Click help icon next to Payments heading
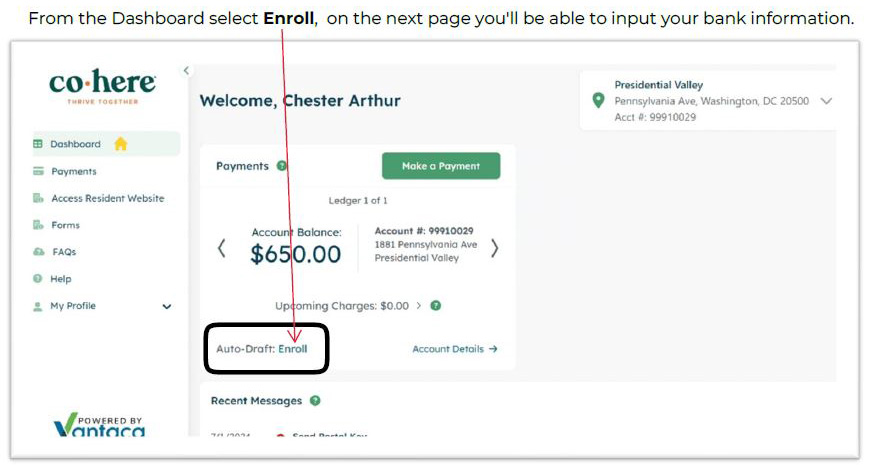The width and height of the screenshot is (873, 466). pyautogui.click(x=282, y=166)
